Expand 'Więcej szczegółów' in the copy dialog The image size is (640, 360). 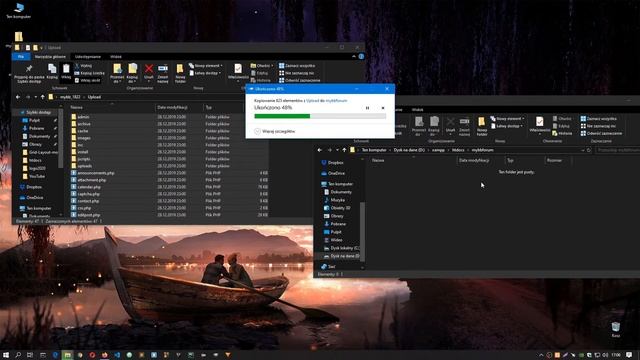275,131
